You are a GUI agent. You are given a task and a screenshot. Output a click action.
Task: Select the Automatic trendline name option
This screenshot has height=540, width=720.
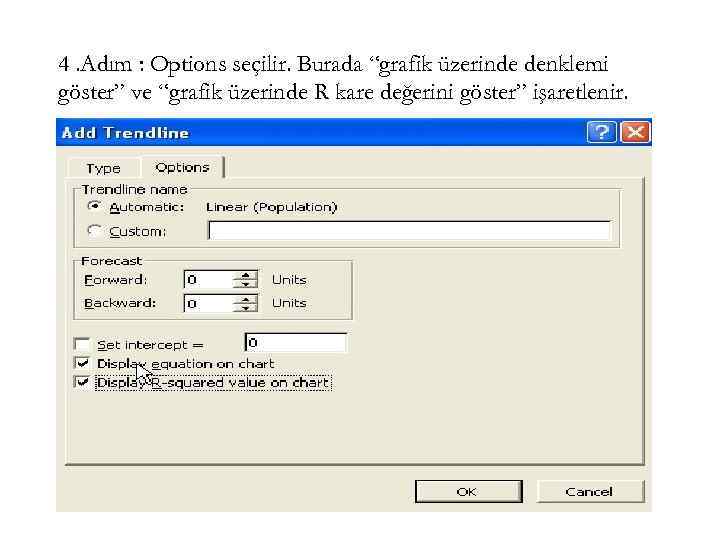point(94,207)
